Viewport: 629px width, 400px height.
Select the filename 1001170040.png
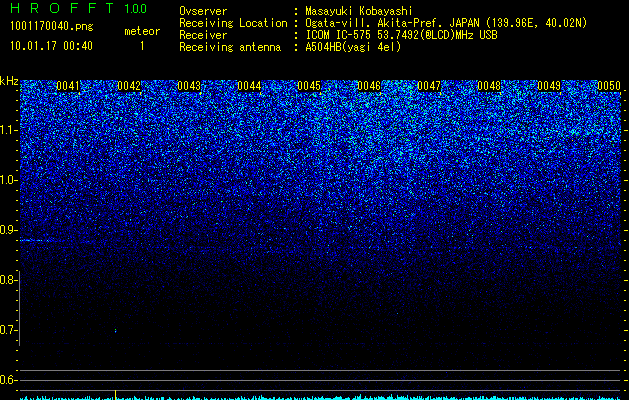click(x=52, y=27)
